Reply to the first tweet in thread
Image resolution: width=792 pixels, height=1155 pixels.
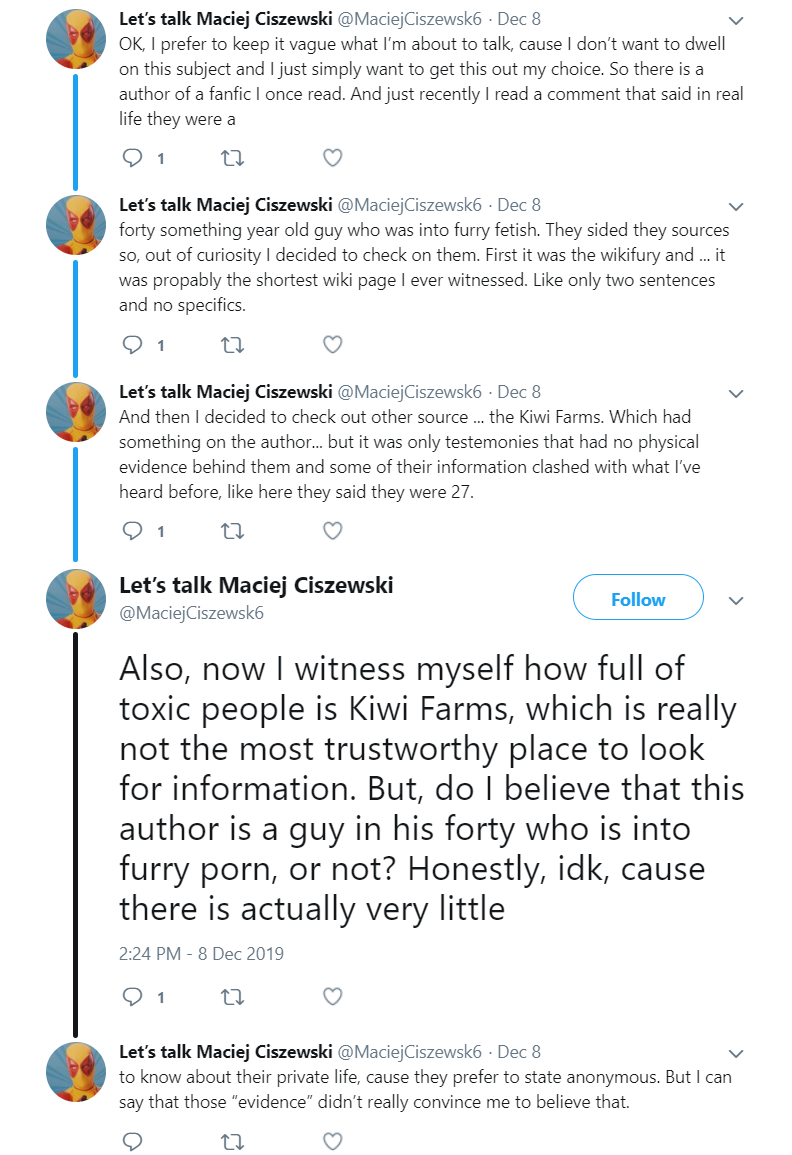(133, 158)
